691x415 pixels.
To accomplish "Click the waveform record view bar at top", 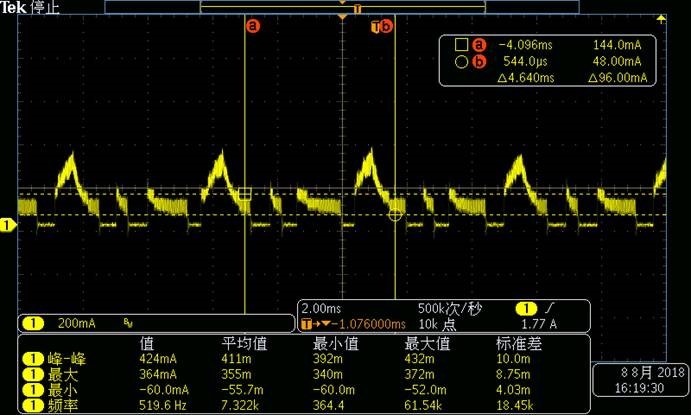I will [342, 7].
